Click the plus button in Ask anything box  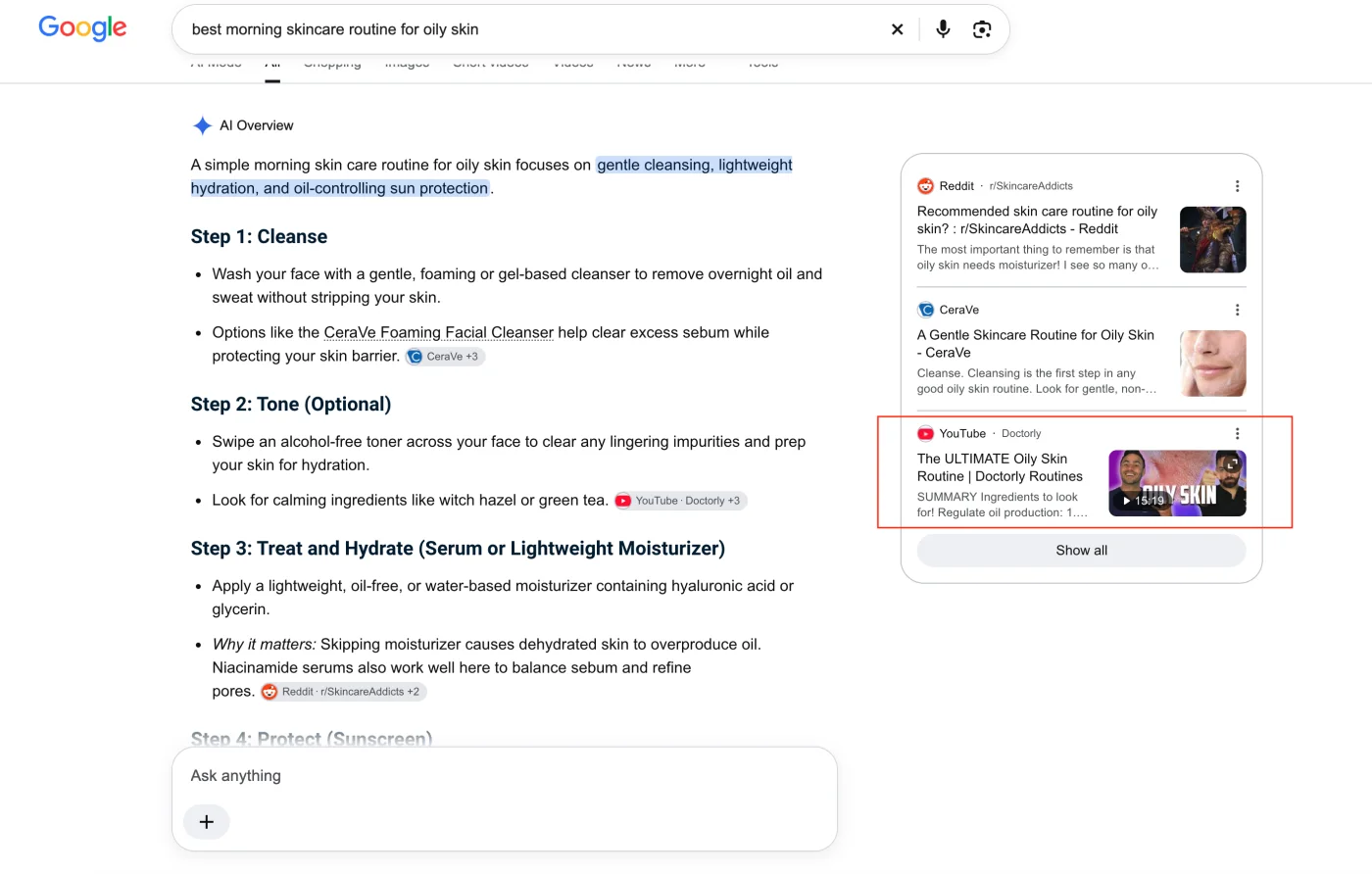click(206, 822)
